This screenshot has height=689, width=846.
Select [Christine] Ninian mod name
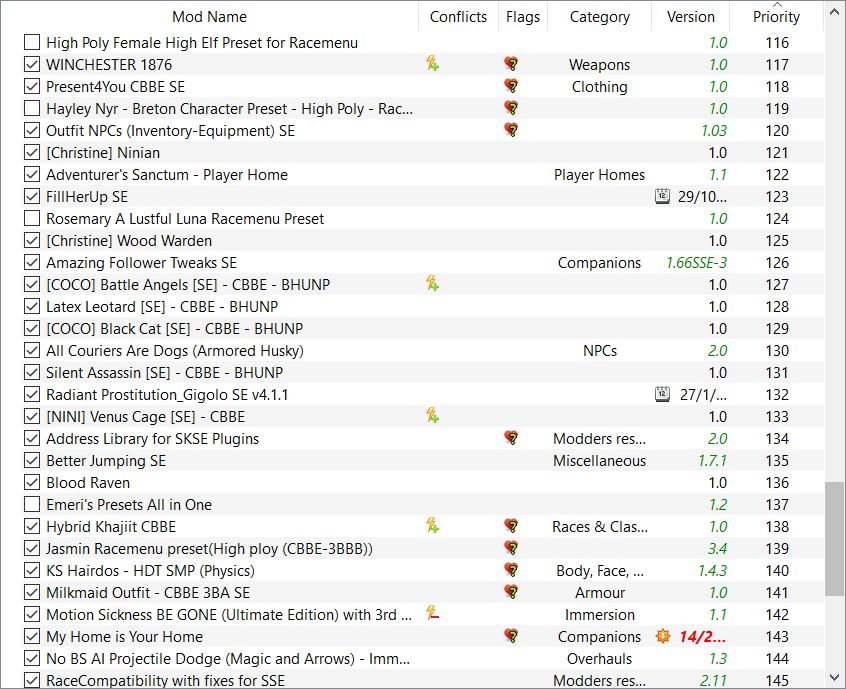click(103, 153)
